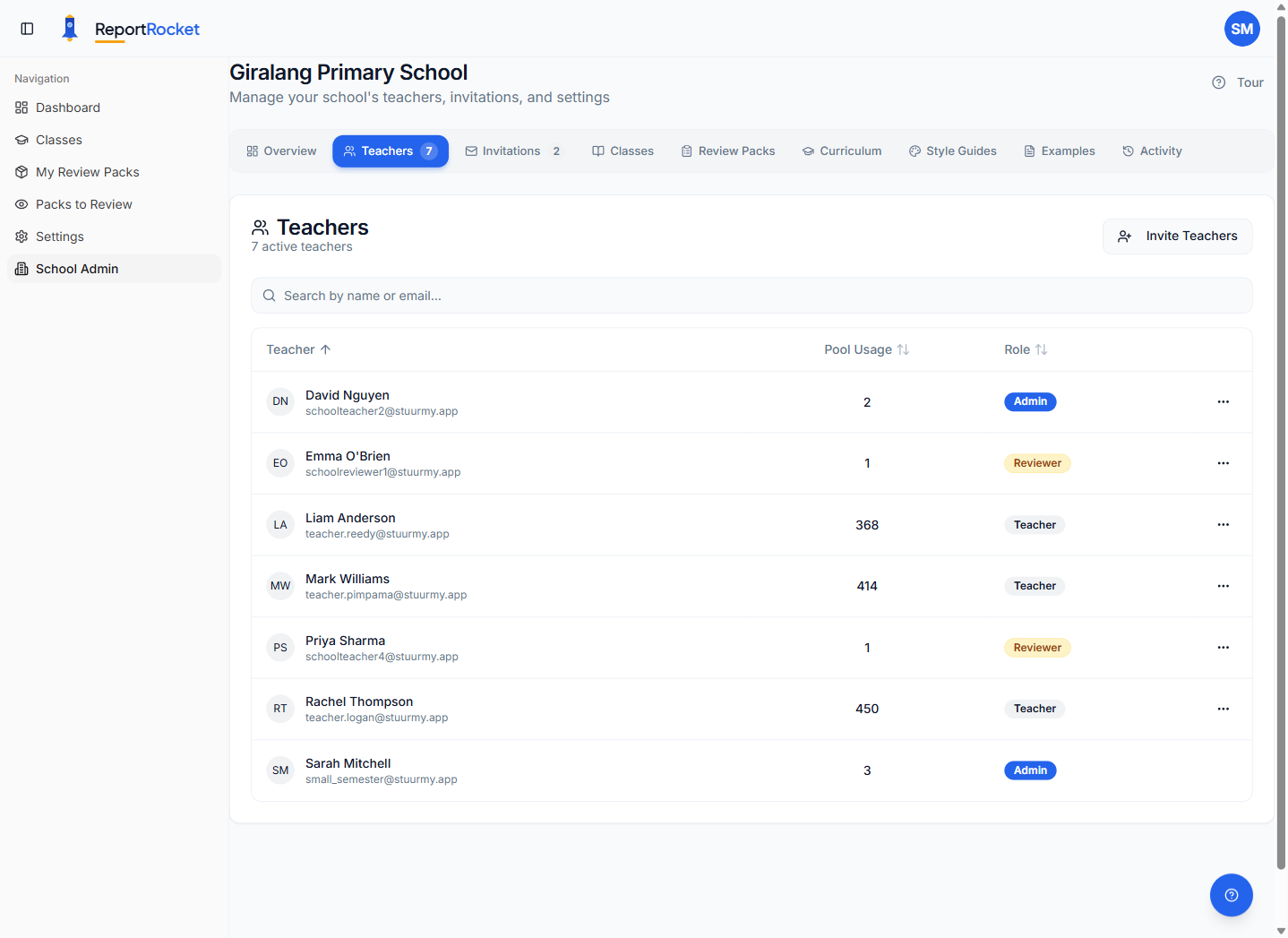Select the School Admin sidebar icon
Image resolution: width=1288 pixels, height=938 pixels.
coord(21,269)
